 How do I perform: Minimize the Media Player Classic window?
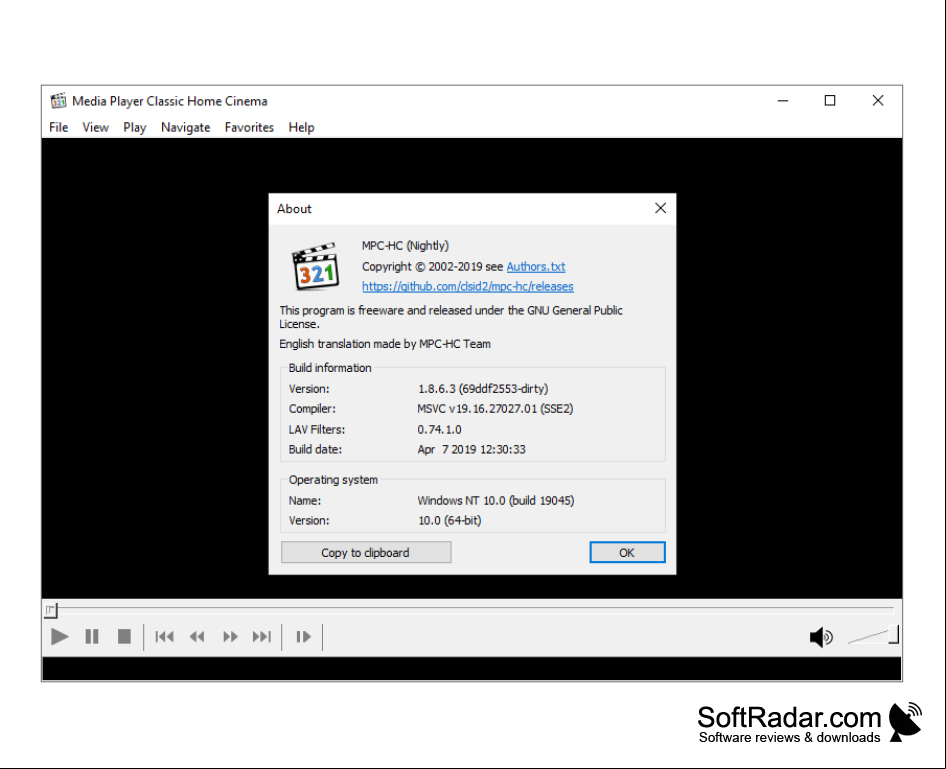pos(783,101)
